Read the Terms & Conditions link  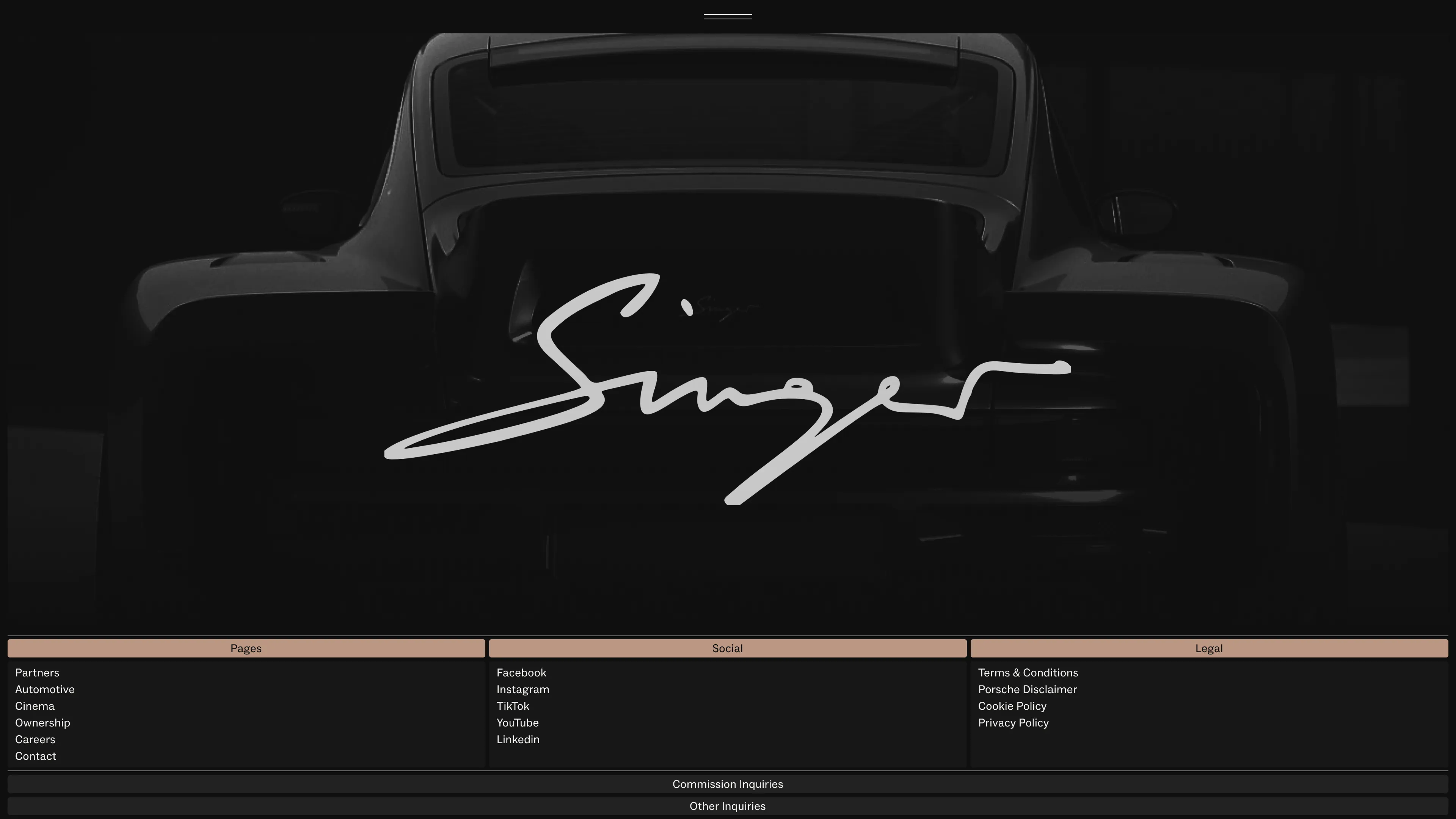pos(1028,673)
